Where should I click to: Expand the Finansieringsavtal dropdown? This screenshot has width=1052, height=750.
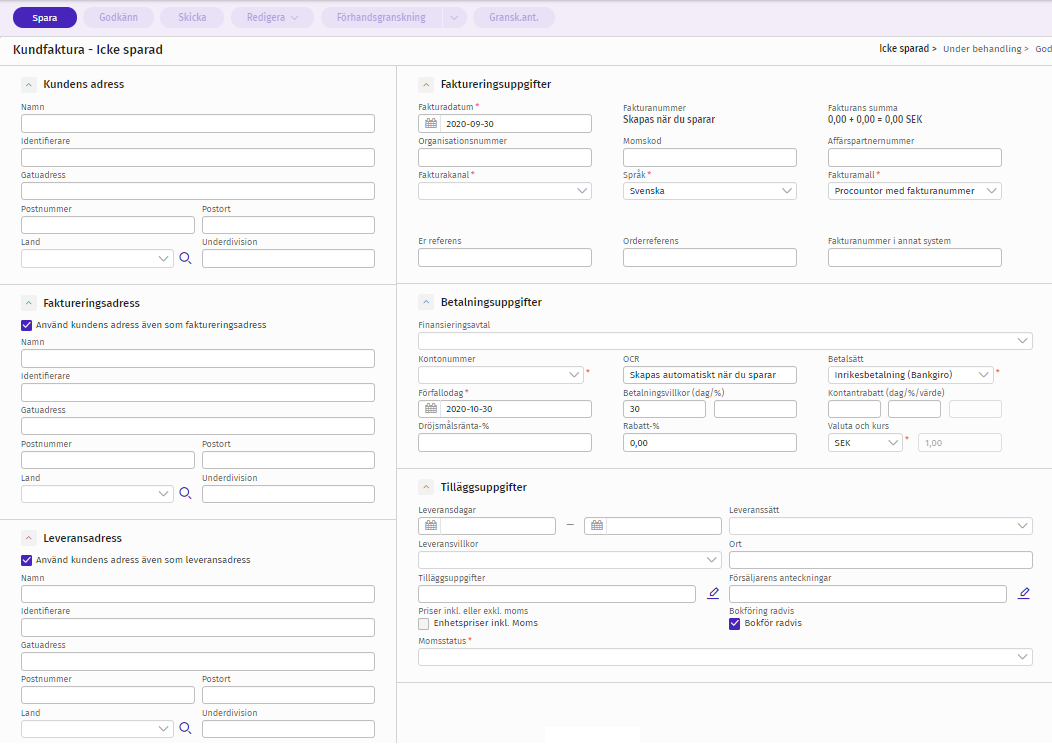tap(725, 341)
